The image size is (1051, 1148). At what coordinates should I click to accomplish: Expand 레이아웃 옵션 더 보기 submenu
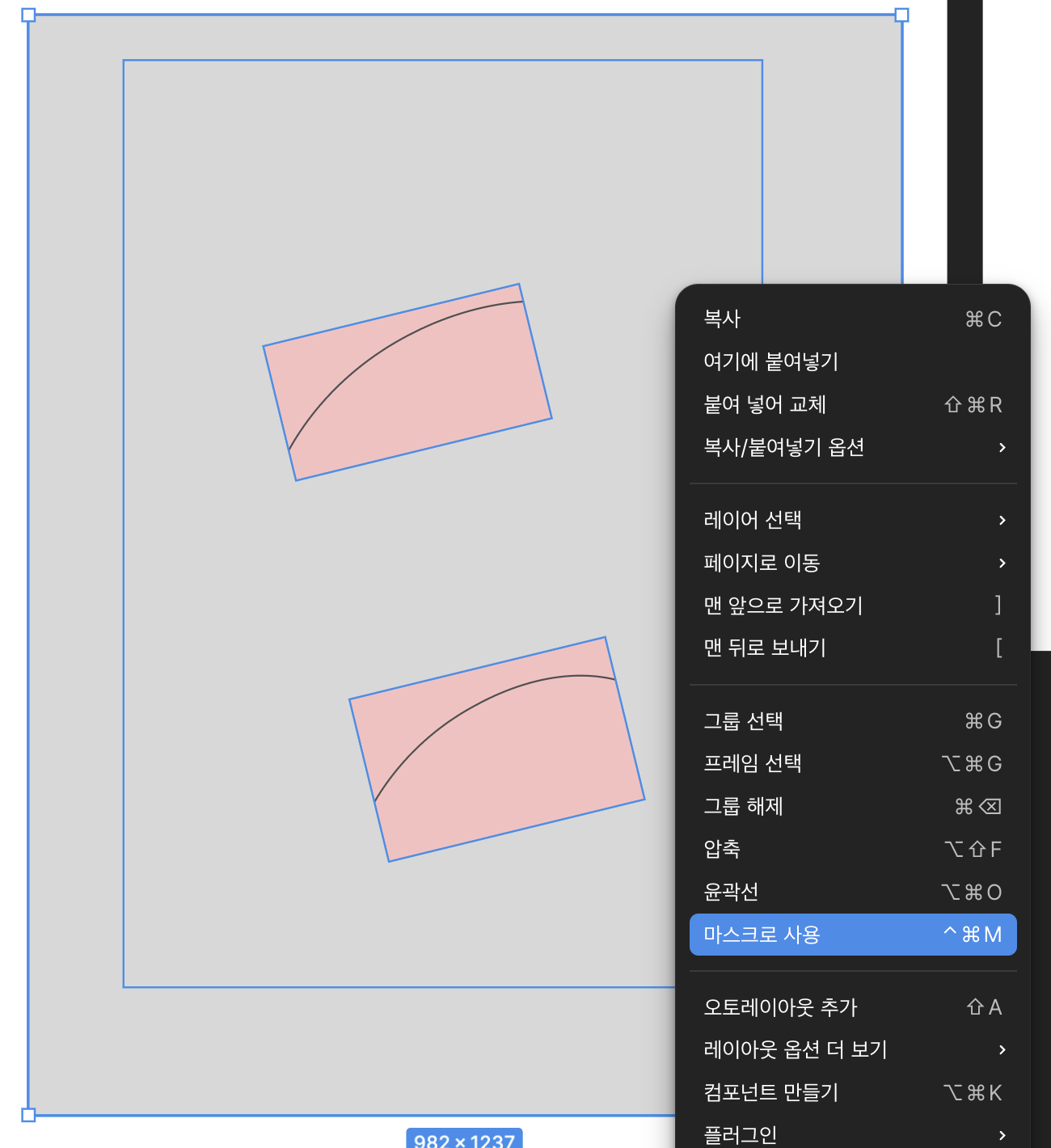[x=853, y=1049]
